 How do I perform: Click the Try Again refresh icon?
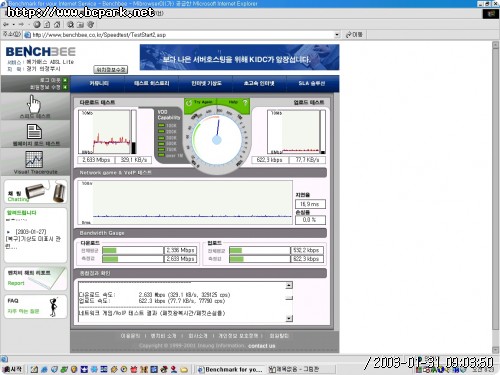click(x=189, y=103)
